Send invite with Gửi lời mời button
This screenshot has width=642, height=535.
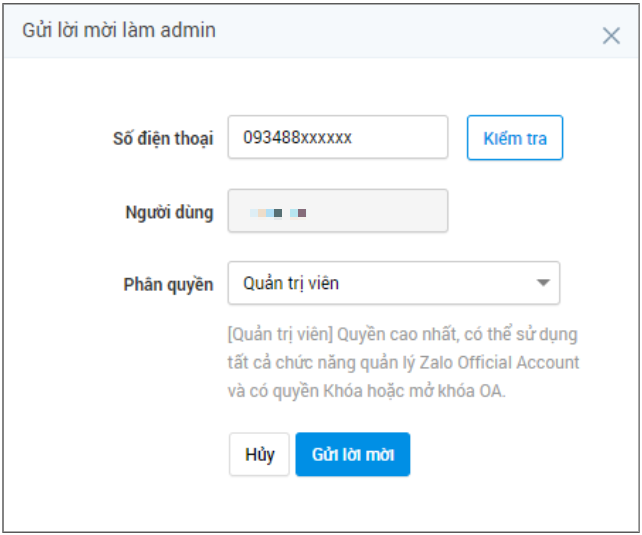click(x=353, y=455)
